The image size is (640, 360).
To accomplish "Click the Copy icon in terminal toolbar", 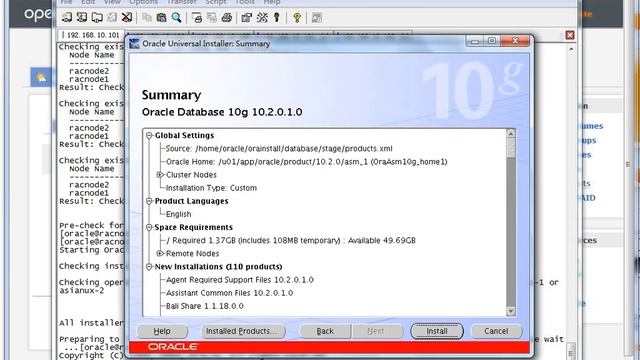I will 147,17.
